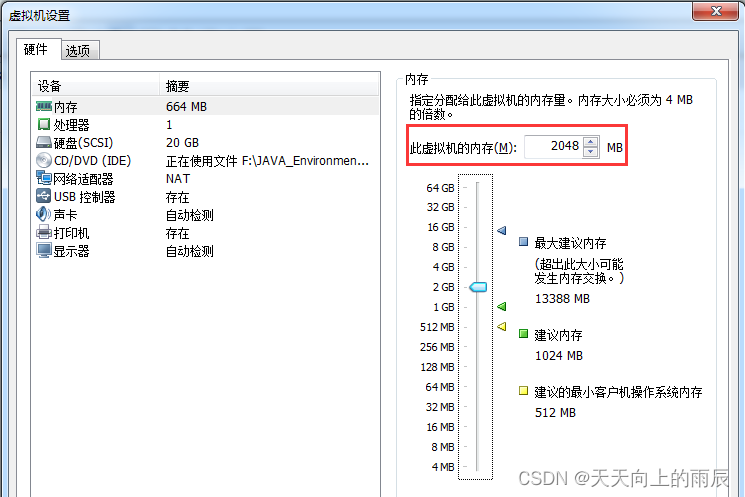This screenshot has width=745, height=497.
Task: Select the 网络适配器 device row
Action: (206, 179)
